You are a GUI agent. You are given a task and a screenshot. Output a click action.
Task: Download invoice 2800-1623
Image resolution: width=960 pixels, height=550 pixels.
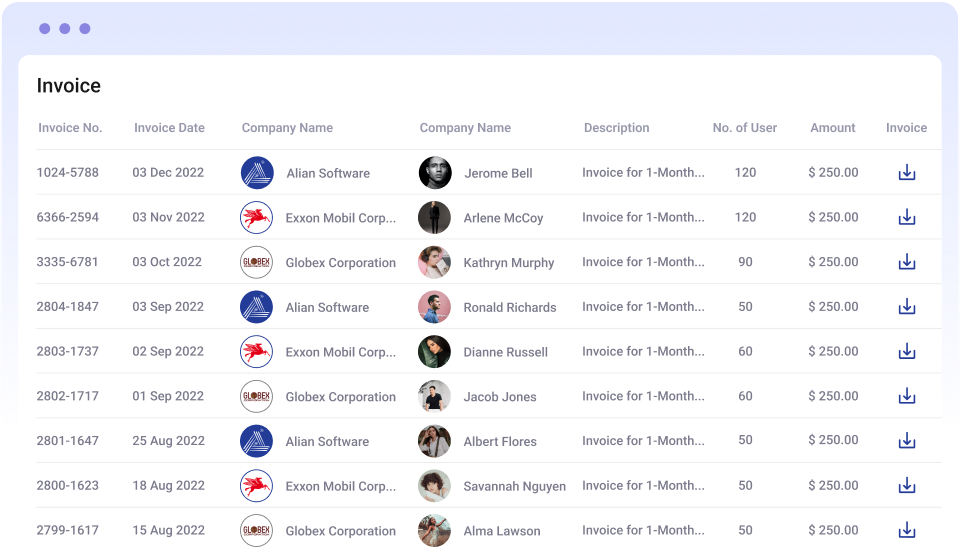click(906, 485)
